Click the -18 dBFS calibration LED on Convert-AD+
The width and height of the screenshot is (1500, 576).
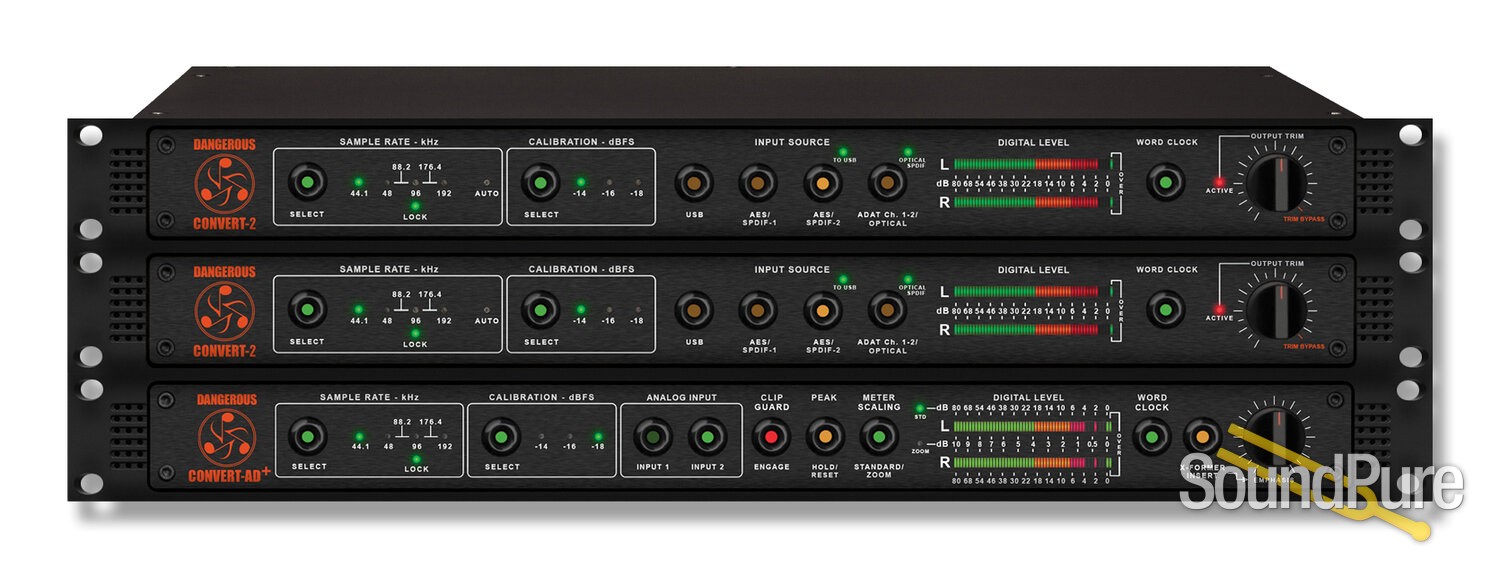598,436
